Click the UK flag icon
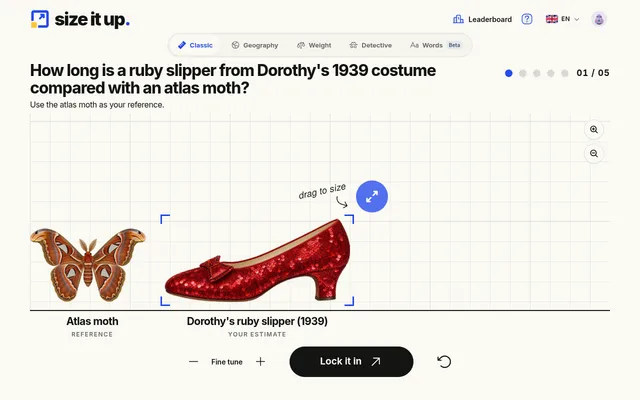The width and height of the screenshot is (640, 400). click(x=551, y=19)
